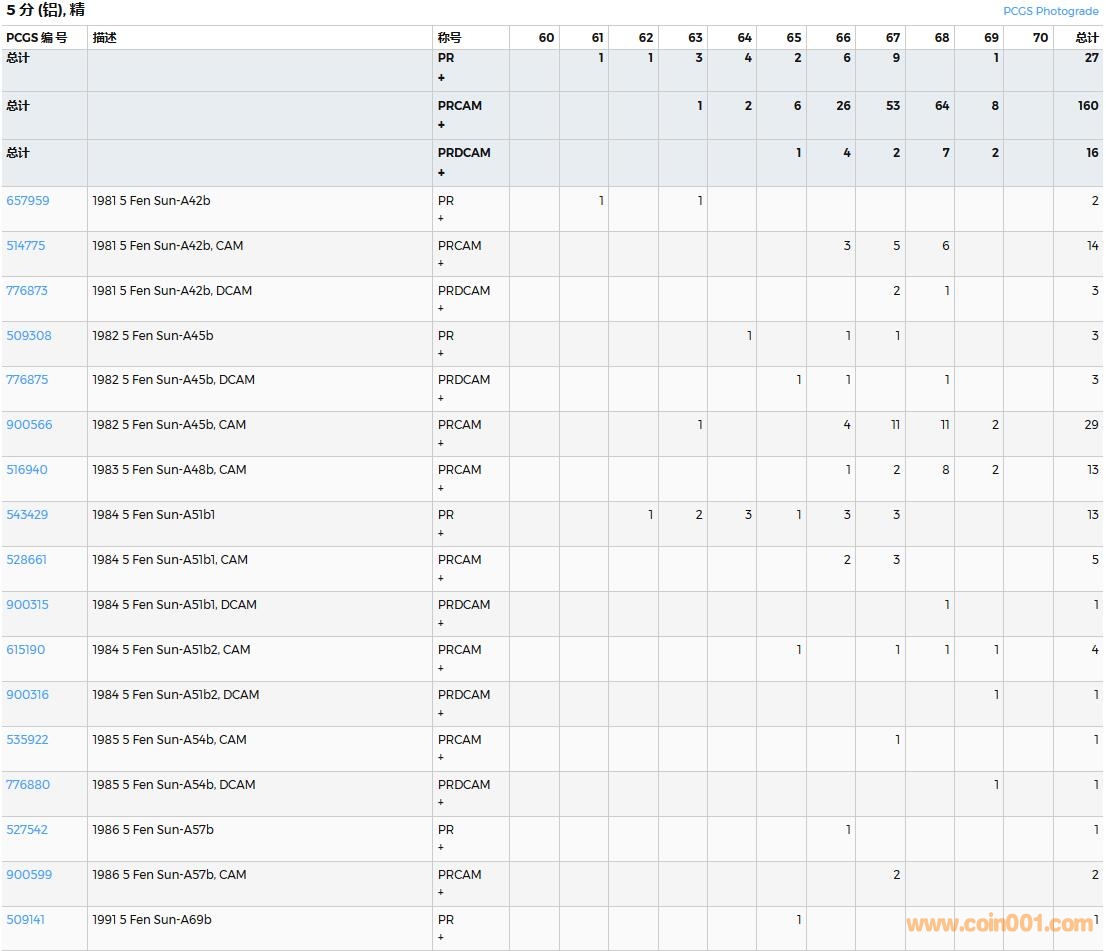The width and height of the screenshot is (1106, 951).
Task: Click the 5 分 (铝), 精 table title
Action: 45,10
